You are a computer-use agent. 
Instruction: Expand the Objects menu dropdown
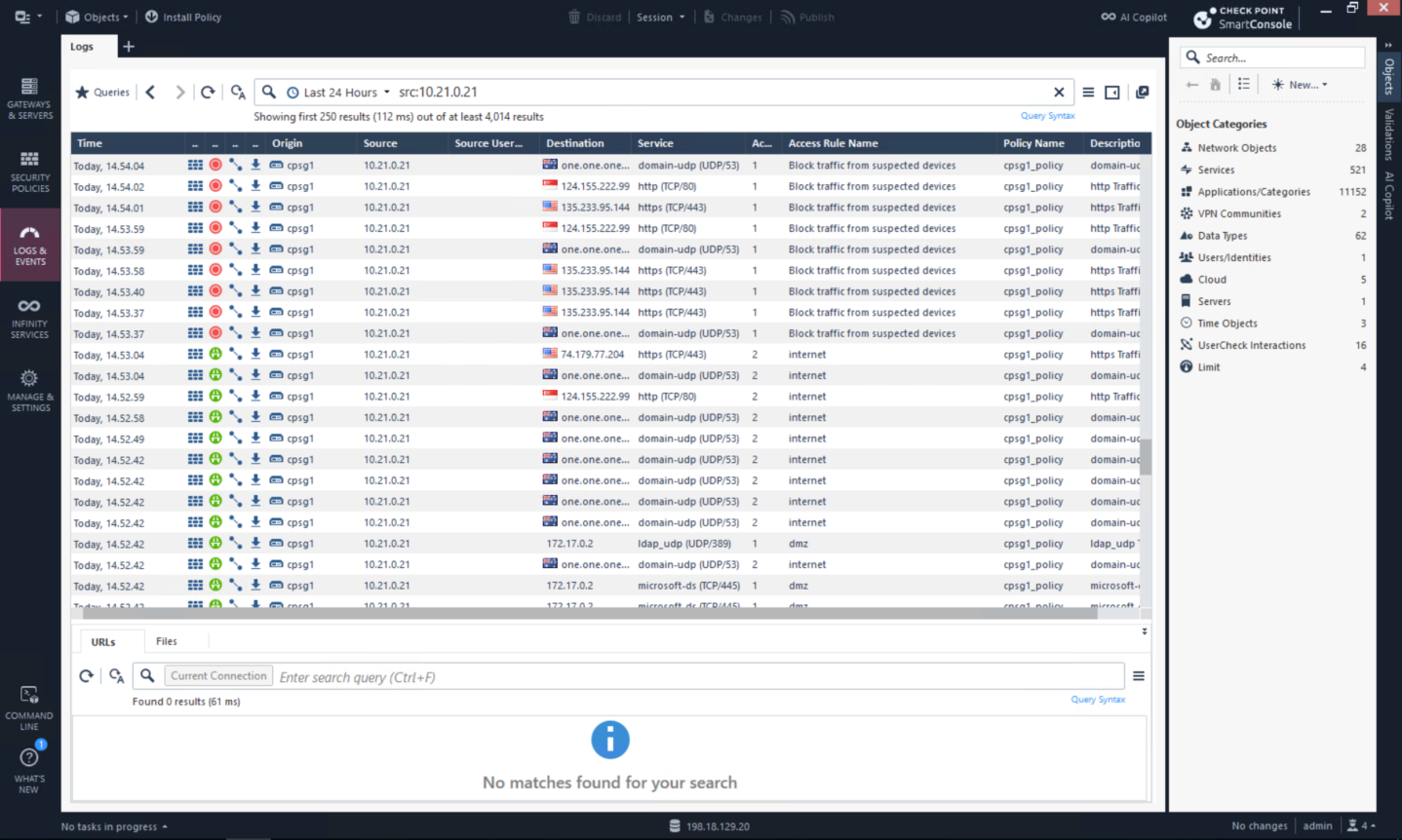coord(97,18)
